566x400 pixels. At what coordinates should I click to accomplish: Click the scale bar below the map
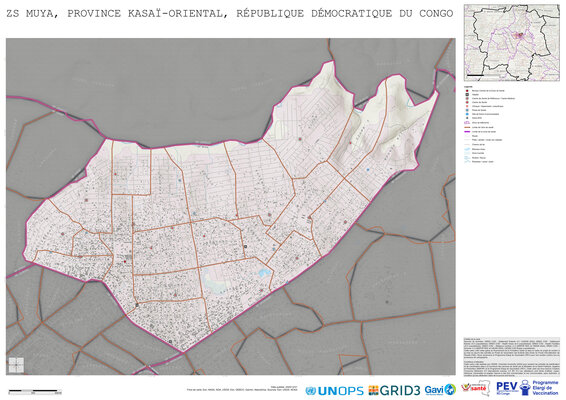point(35,391)
